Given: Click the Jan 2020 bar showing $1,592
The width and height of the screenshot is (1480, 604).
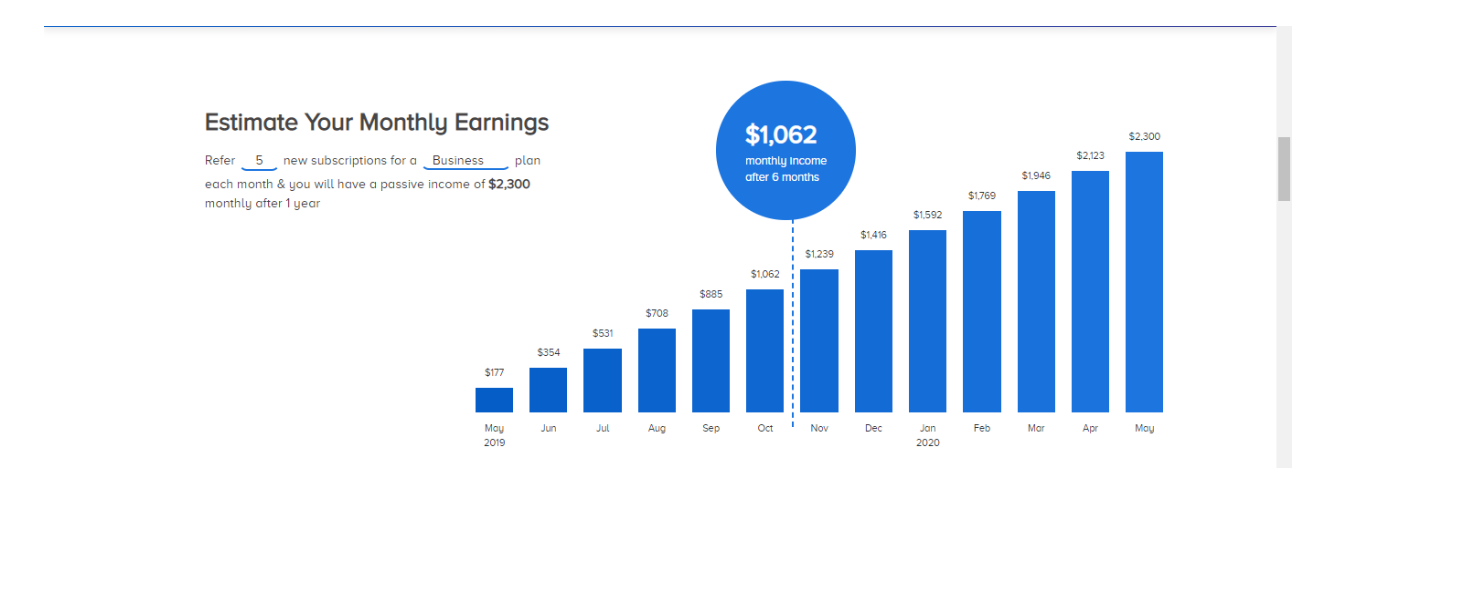Looking at the screenshot, I should click(927, 321).
